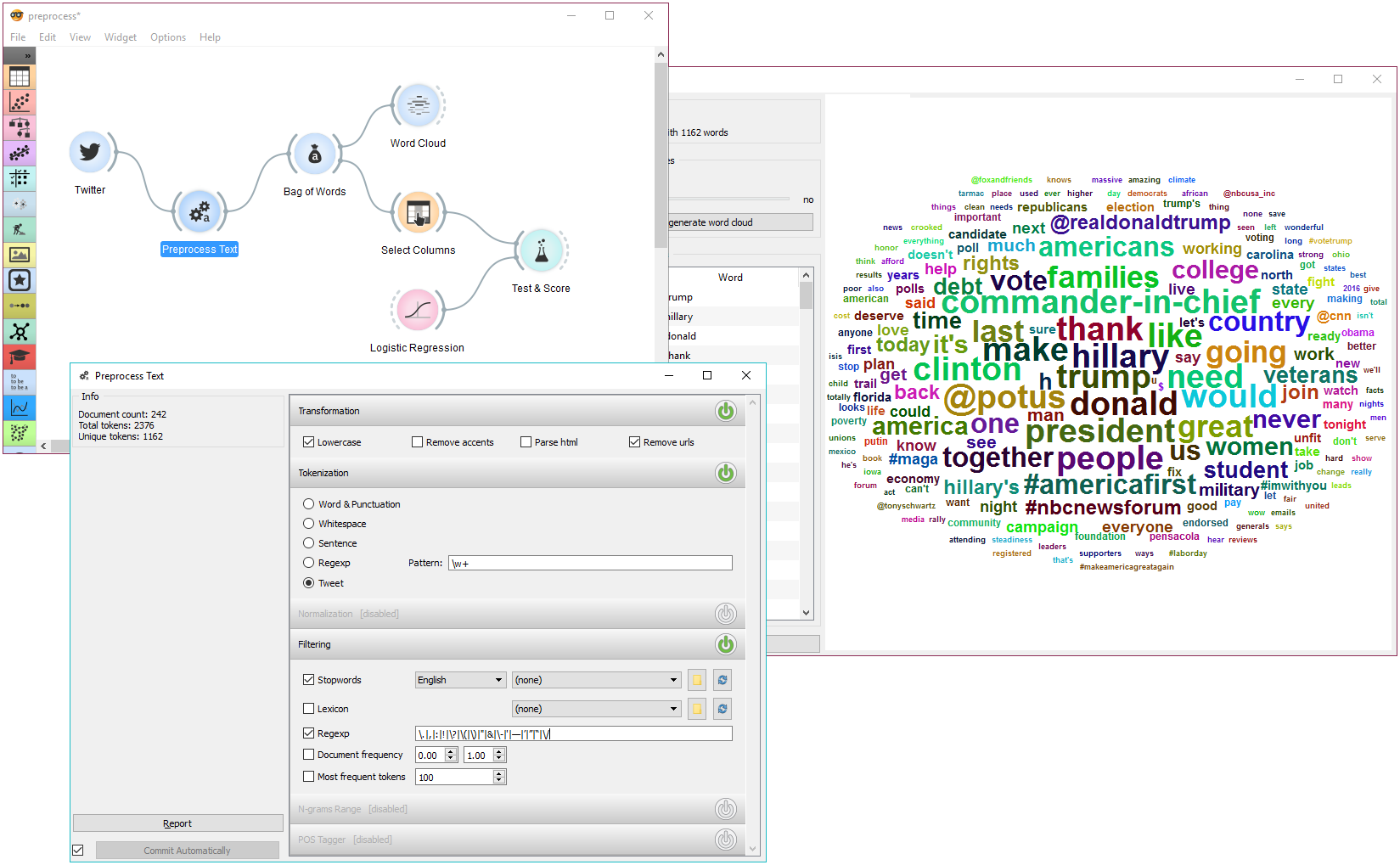1400x865 pixels.
Task: Select the Logistic Regression widget
Action: (417, 311)
